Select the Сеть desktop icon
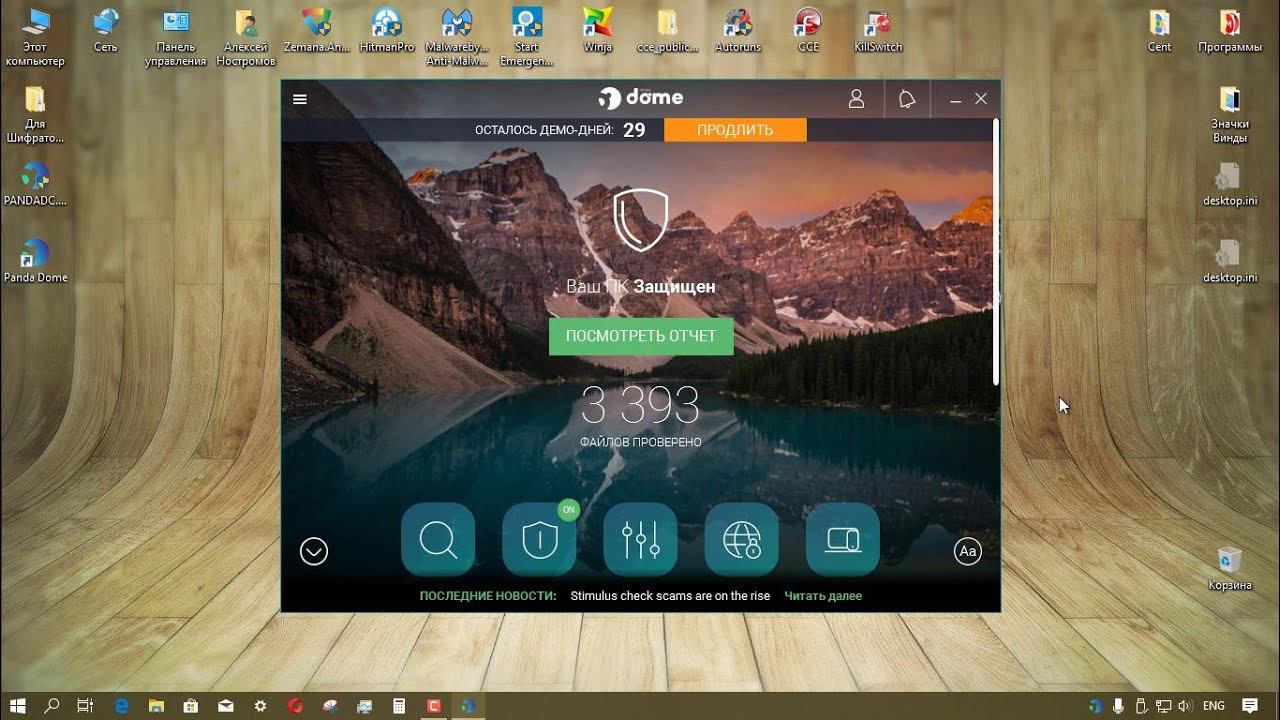Image resolution: width=1280 pixels, height=720 pixels. (105, 31)
